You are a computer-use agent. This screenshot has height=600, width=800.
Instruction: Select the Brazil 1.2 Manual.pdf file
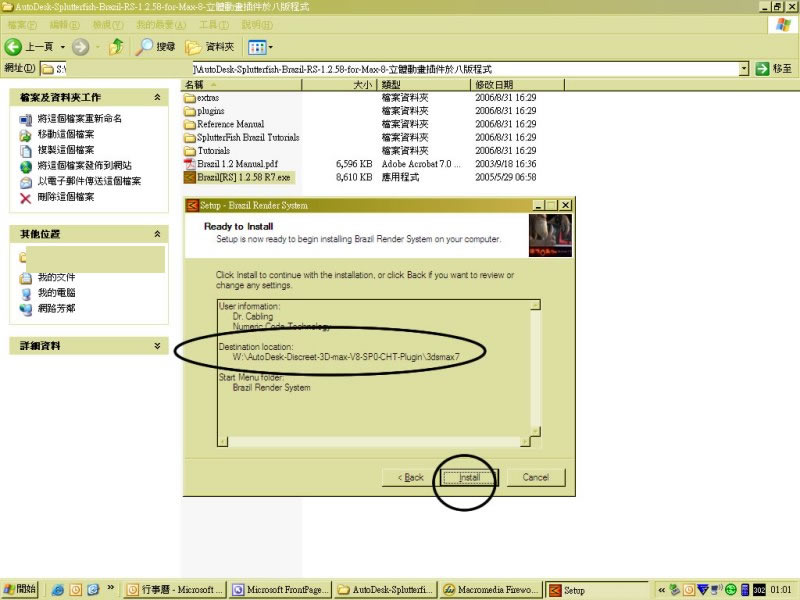click(231, 164)
